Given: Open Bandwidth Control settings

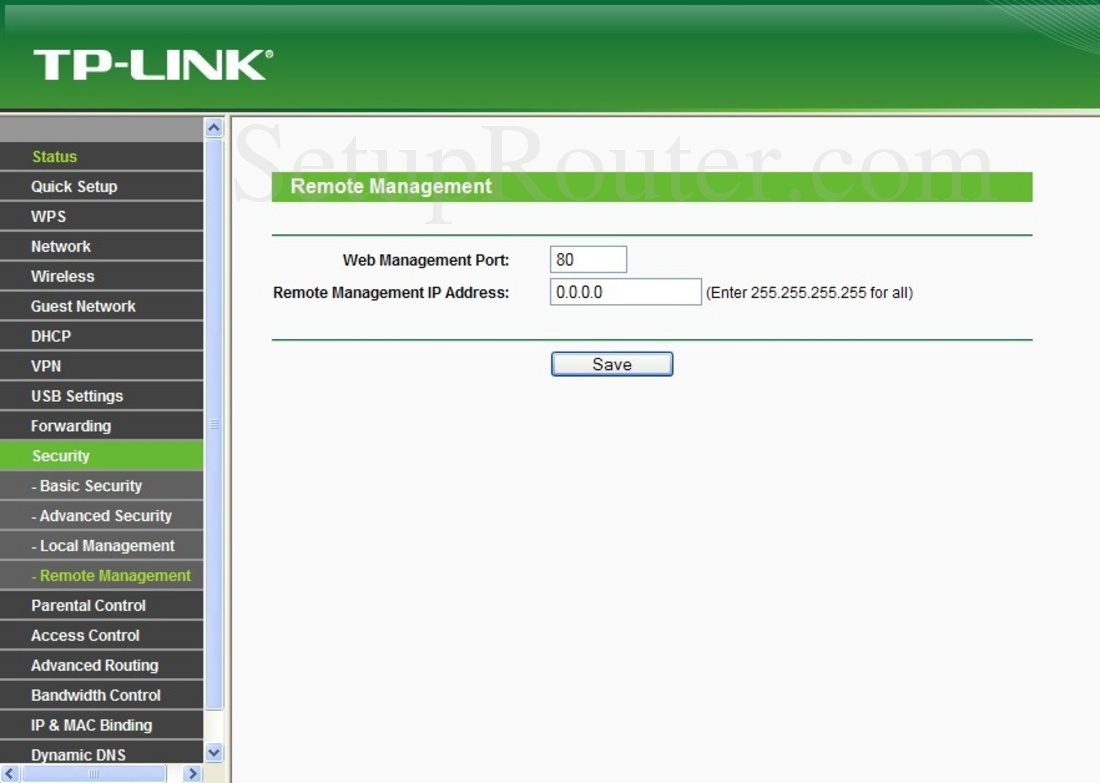Looking at the screenshot, I should point(102,695).
